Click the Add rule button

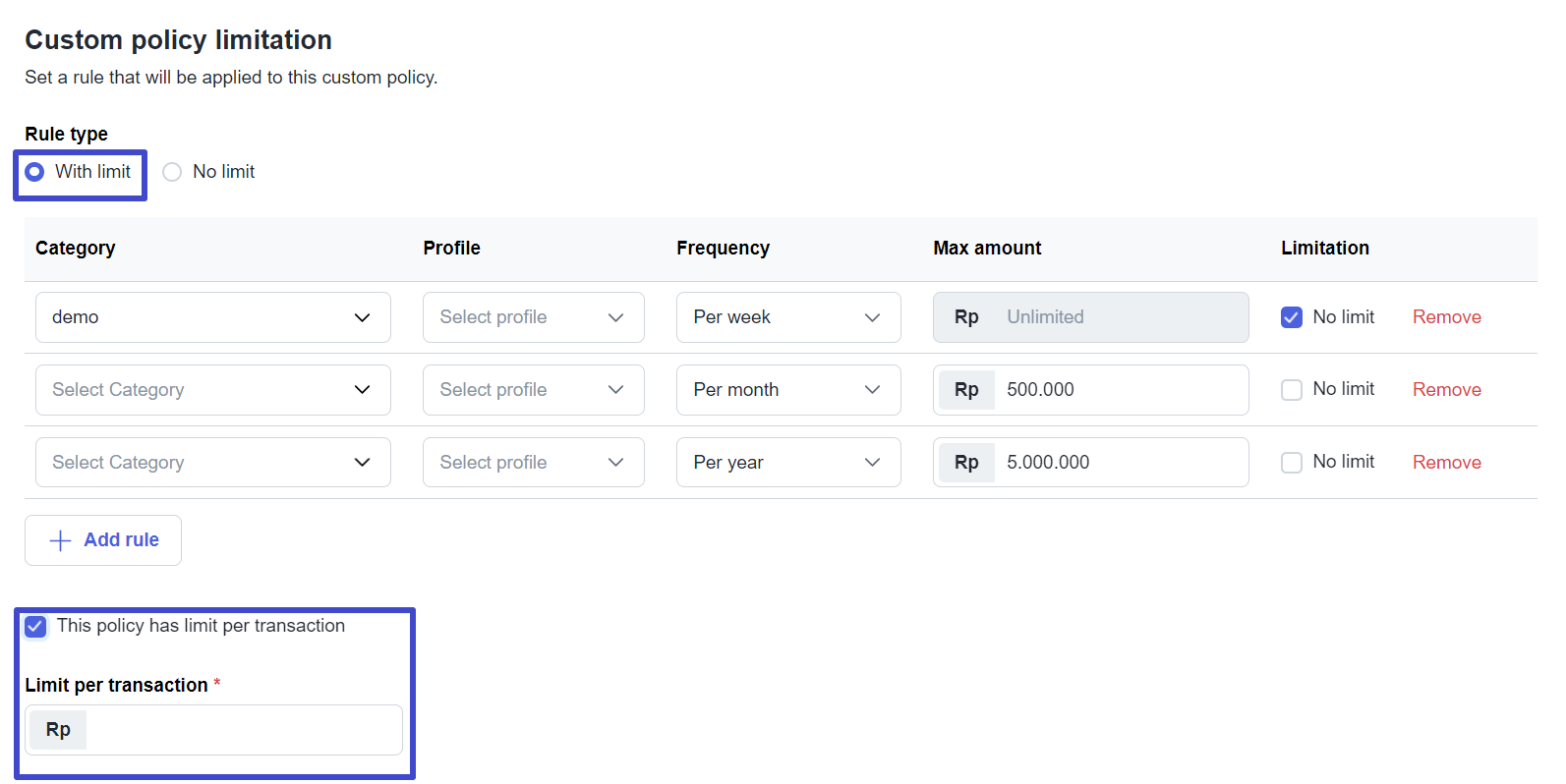coord(103,540)
